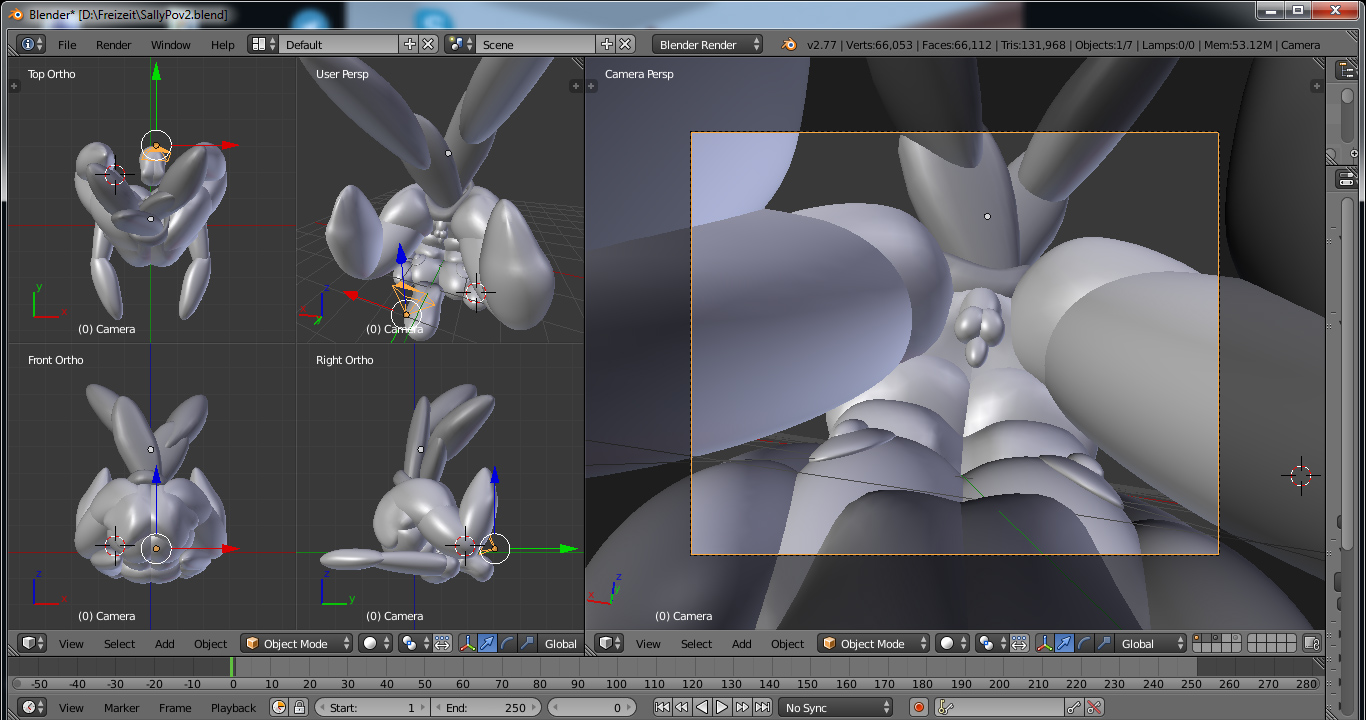Image resolution: width=1366 pixels, height=720 pixels.
Task: Open the No Sync playback dropdown
Action: pos(836,708)
